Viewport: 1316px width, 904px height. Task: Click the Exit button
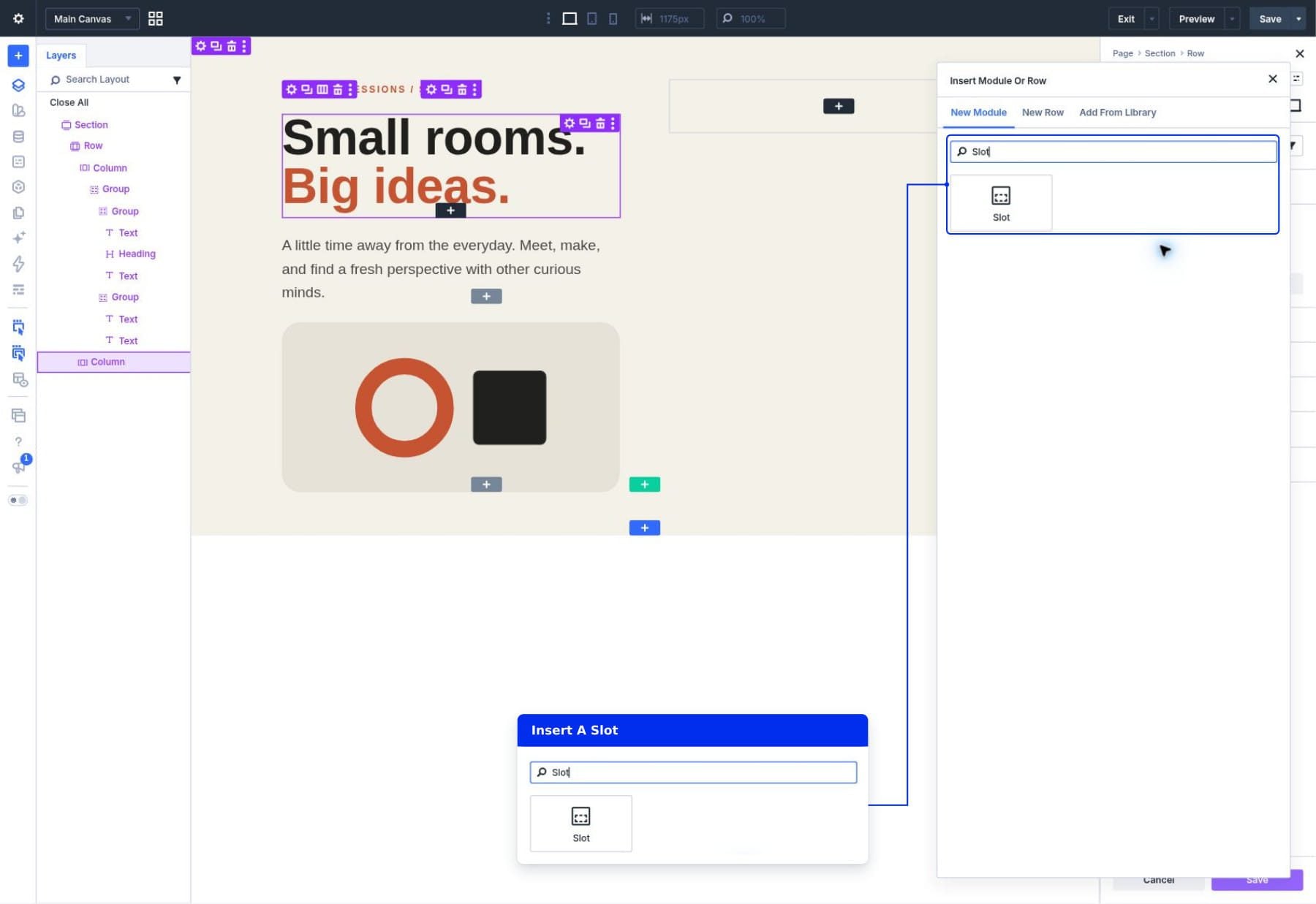coord(1126,18)
